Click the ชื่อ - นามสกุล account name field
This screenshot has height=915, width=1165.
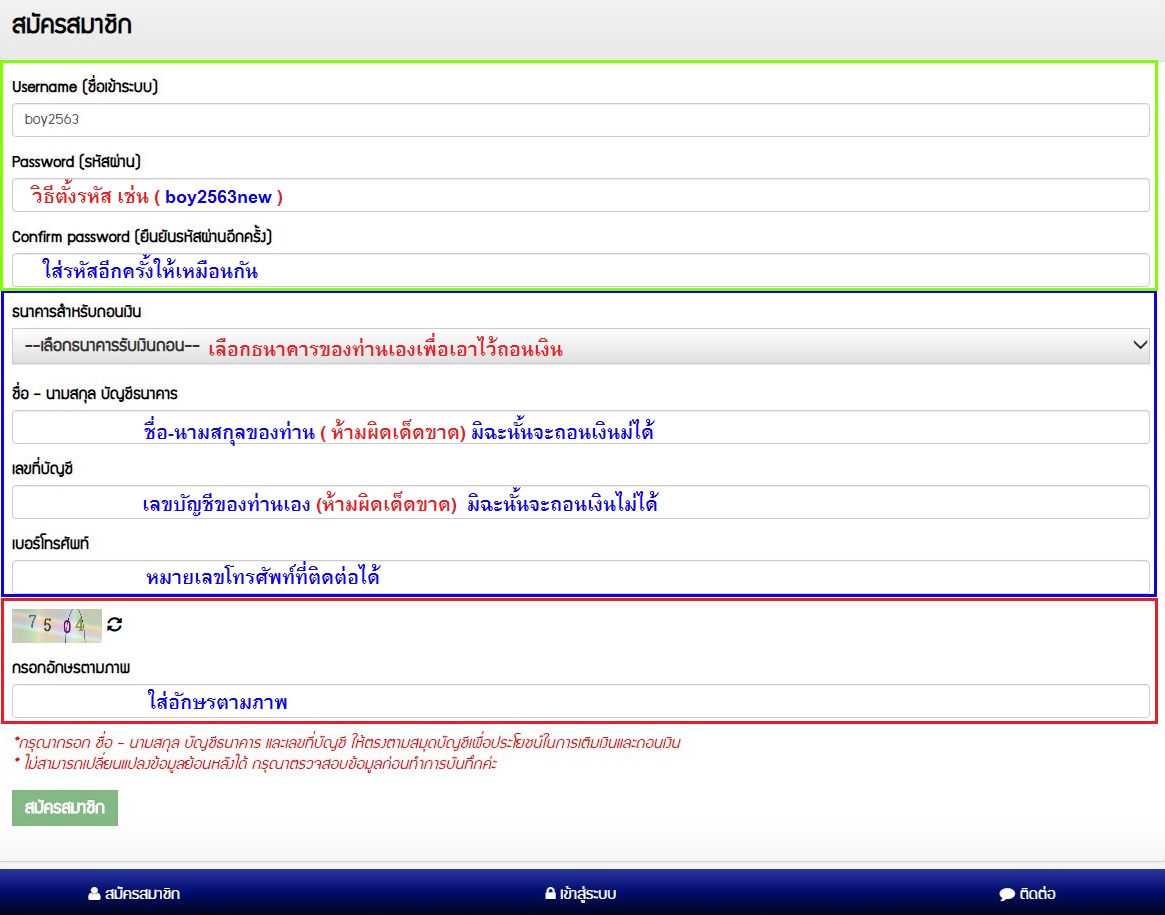point(582,429)
